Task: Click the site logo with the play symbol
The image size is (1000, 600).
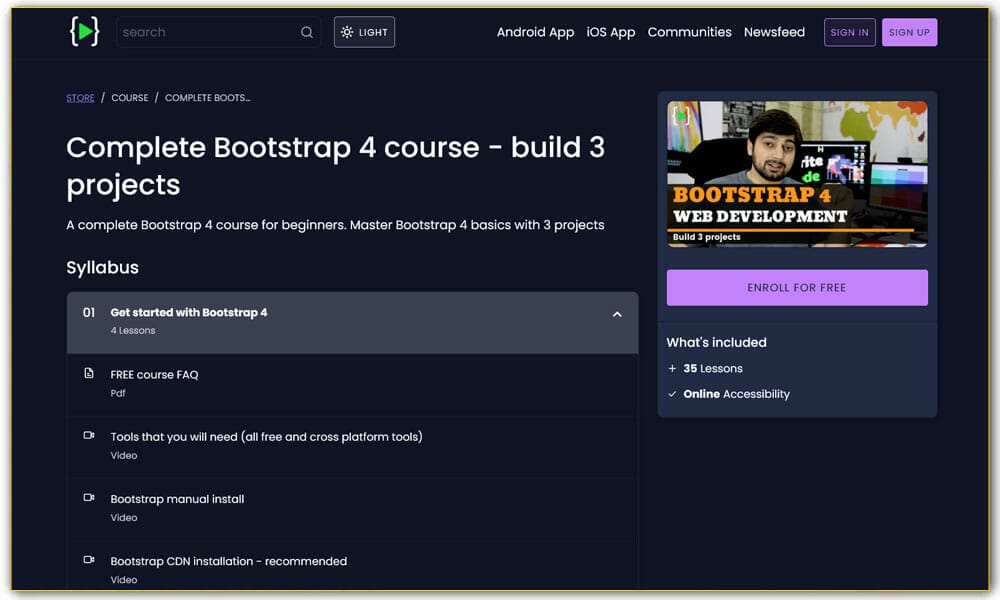Action: tap(85, 31)
